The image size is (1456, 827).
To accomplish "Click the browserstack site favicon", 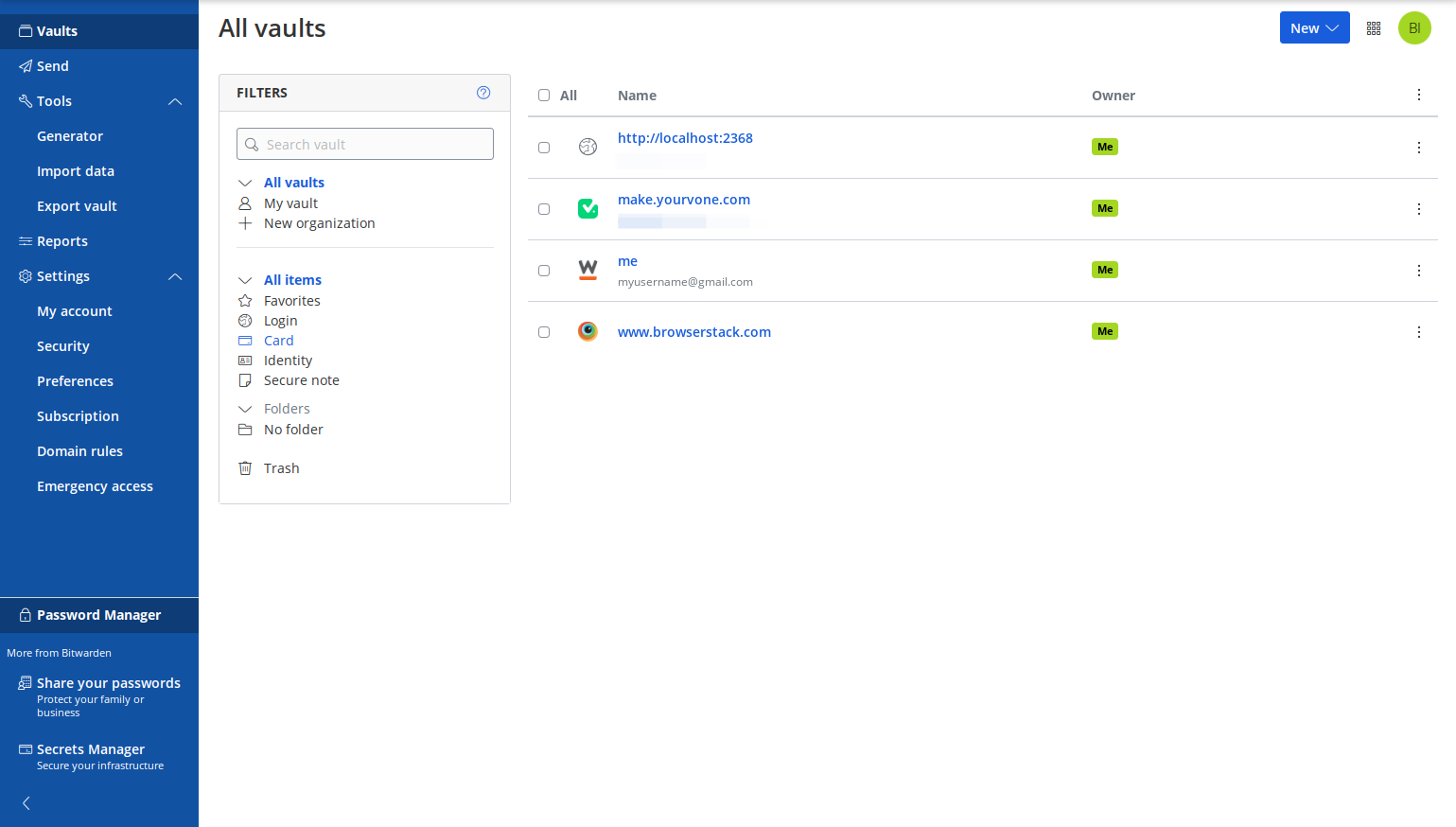I will click(588, 331).
